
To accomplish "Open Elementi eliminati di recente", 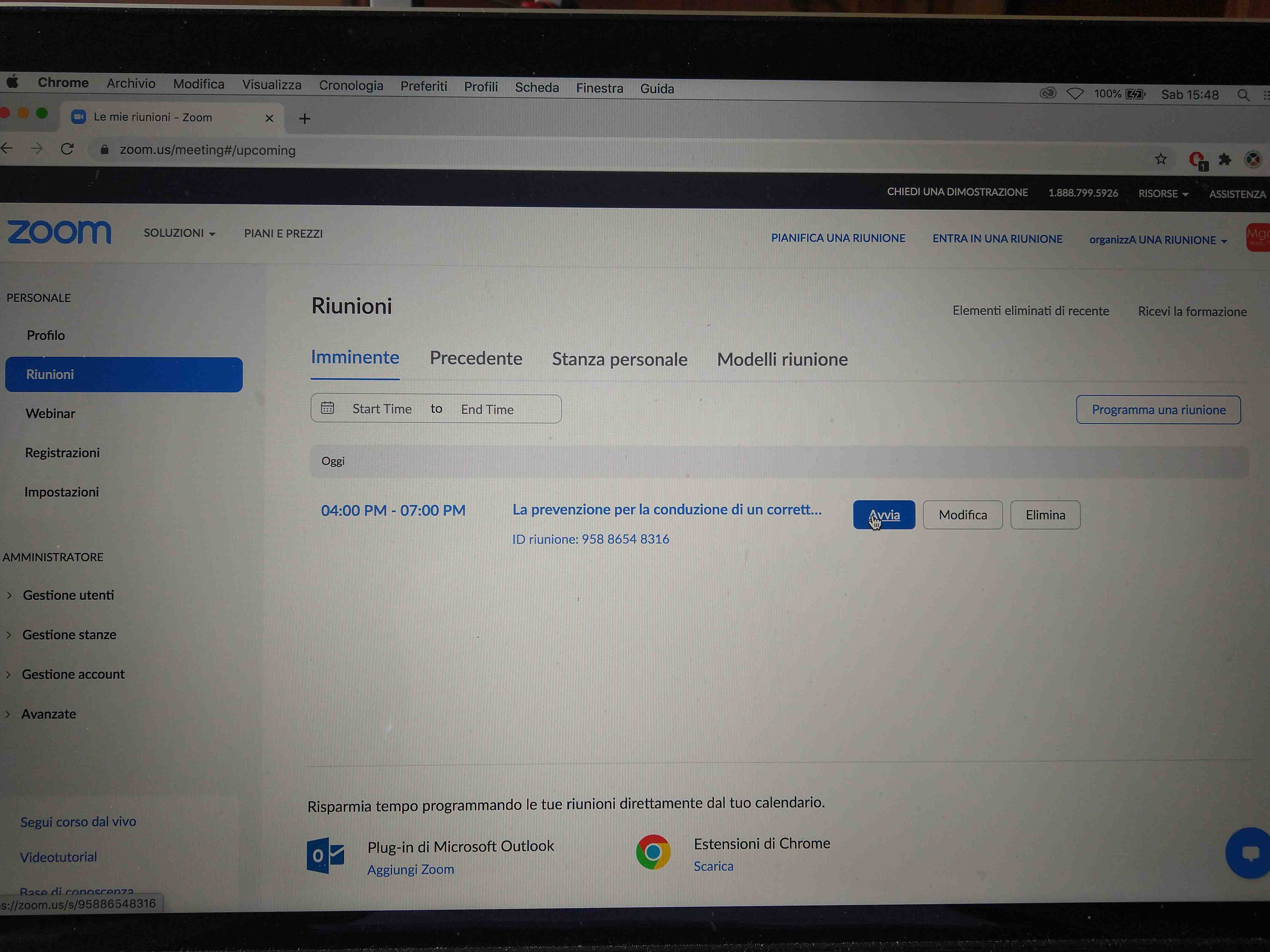I will pyautogui.click(x=1030, y=310).
